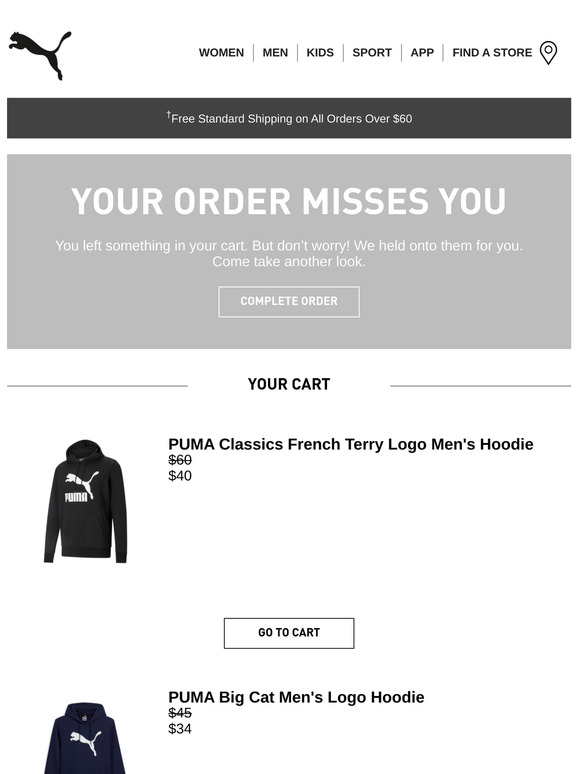
Task: Open the free standard shipping banner
Action: (289, 118)
